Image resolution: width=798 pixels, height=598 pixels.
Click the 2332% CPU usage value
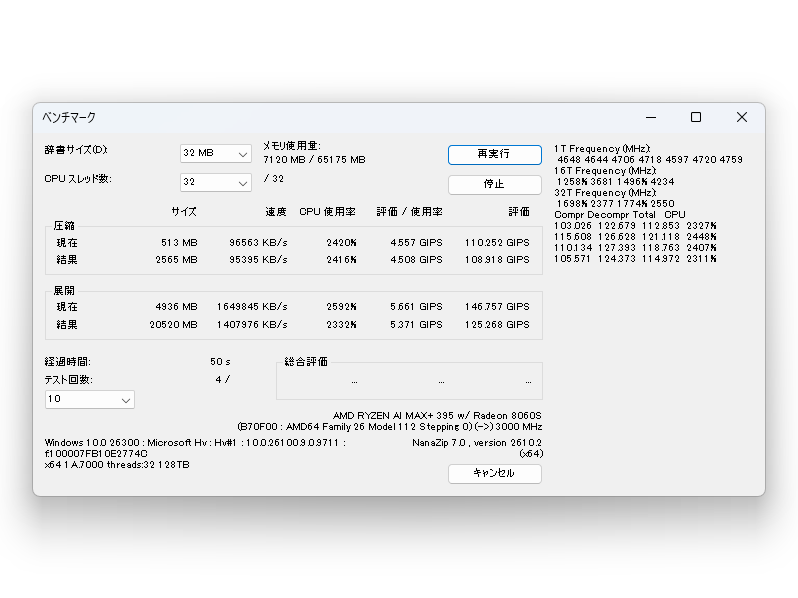click(341, 325)
